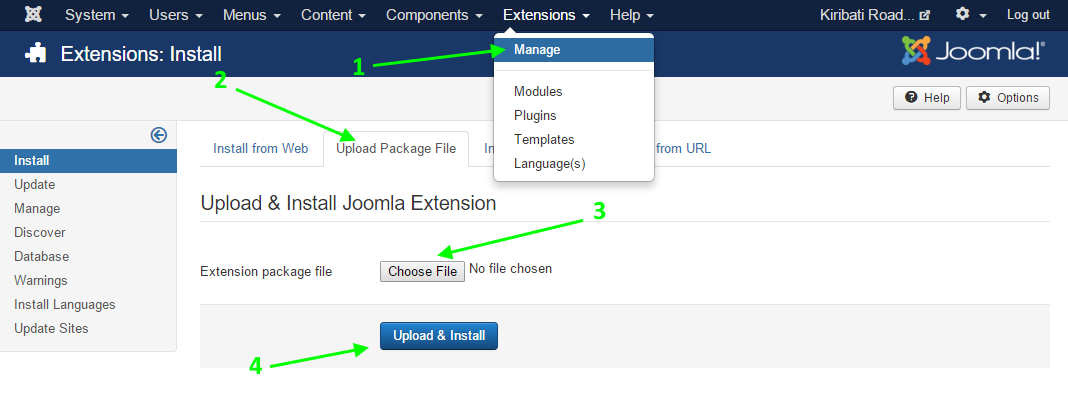This screenshot has height=398, width=1068.
Task: Open the Kiribati Road site preview link
Action: 875,14
